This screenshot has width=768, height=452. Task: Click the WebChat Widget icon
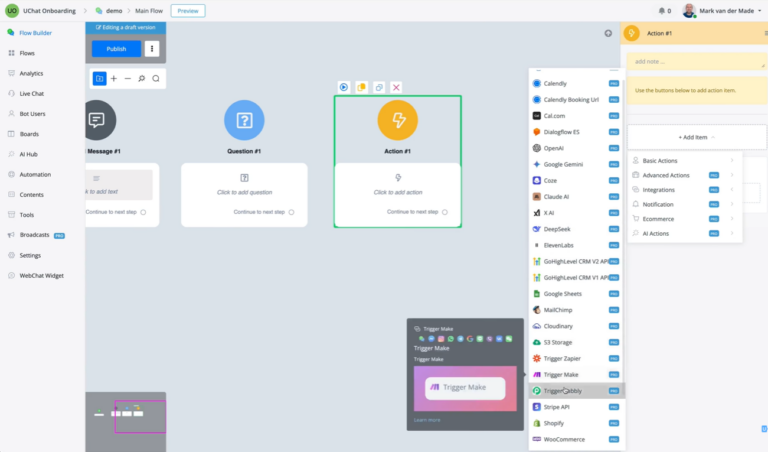tap(11, 275)
